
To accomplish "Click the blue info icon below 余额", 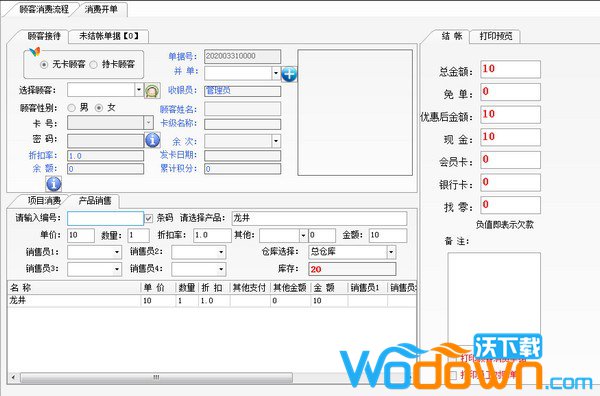I will 54,184.
